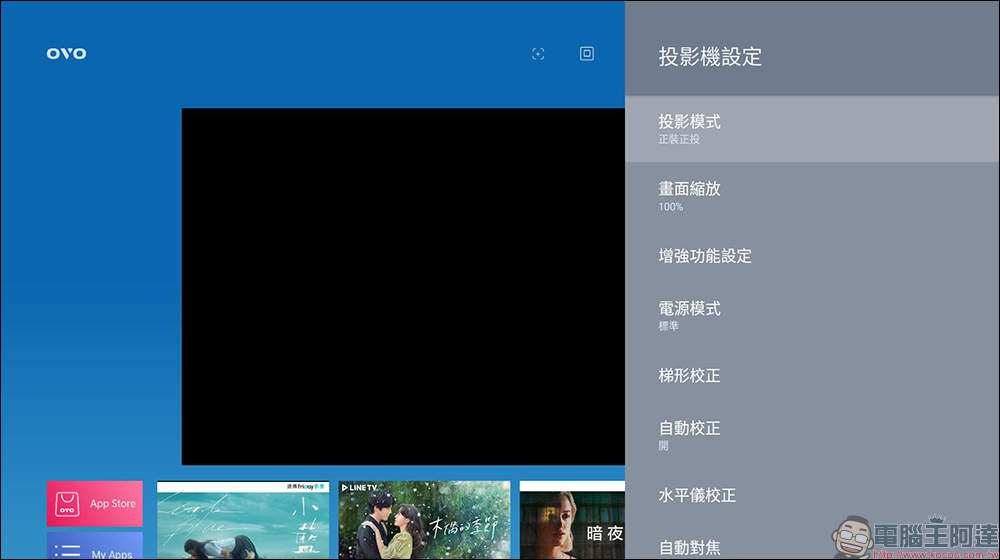Open the My Apps tile
Screen dimensions: 1000x560
pyautogui.click(x=94, y=546)
